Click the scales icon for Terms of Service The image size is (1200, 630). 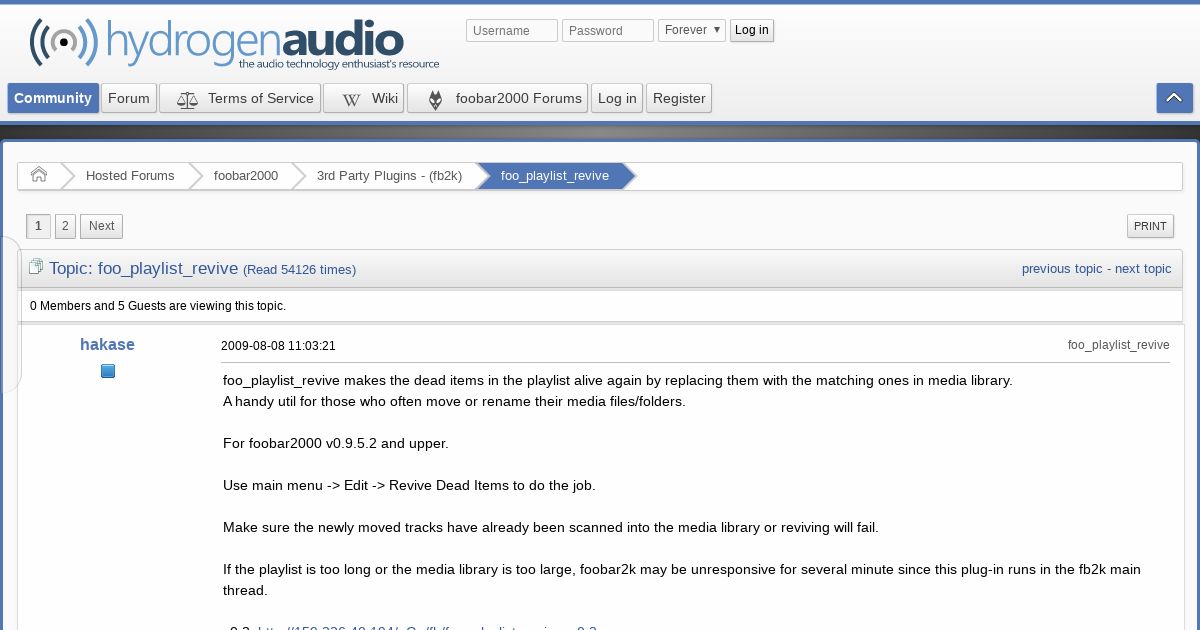[x=187, y=99]
